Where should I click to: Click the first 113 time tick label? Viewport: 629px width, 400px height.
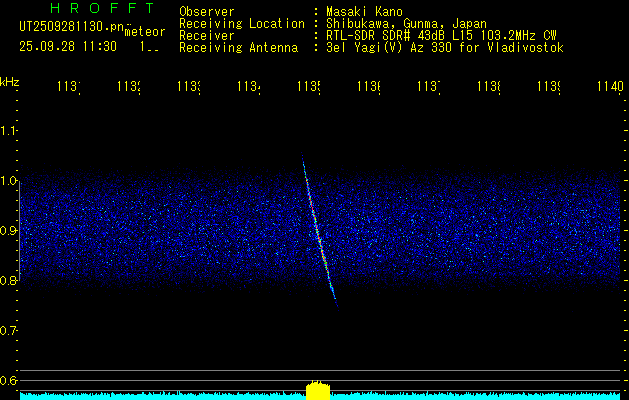(68, 88)
